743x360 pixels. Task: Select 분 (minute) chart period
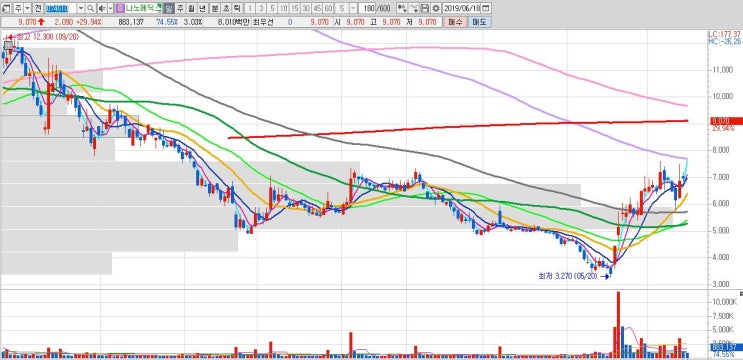(x=215, y=9)
